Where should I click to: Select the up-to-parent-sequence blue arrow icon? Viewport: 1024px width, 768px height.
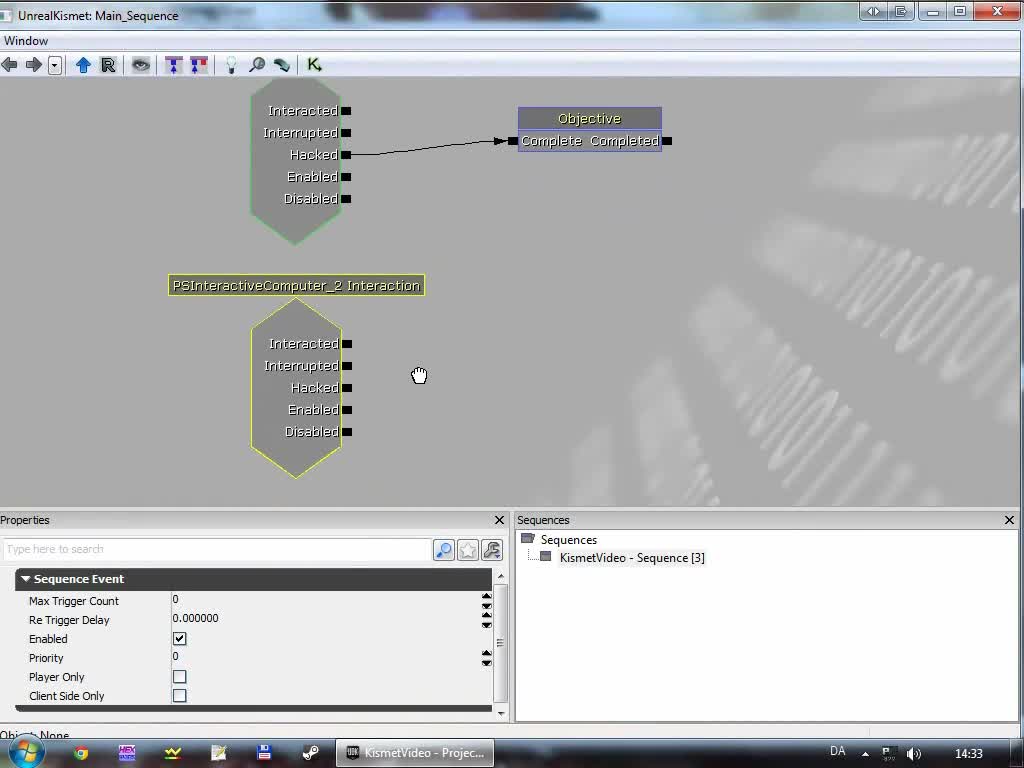click(x=83, y=64)
